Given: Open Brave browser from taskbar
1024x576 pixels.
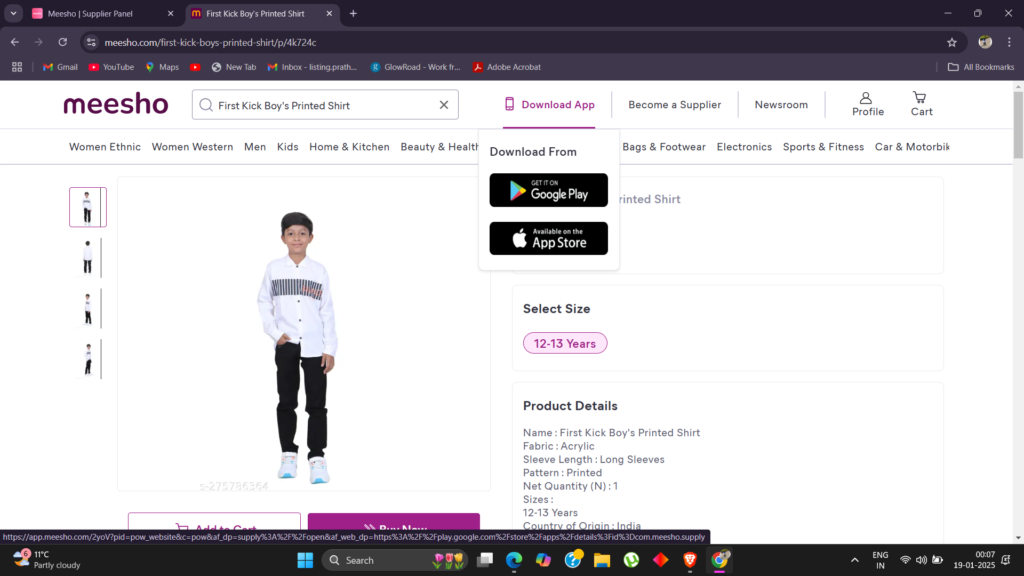Looking at the screenshot, I should coord(690,560).
